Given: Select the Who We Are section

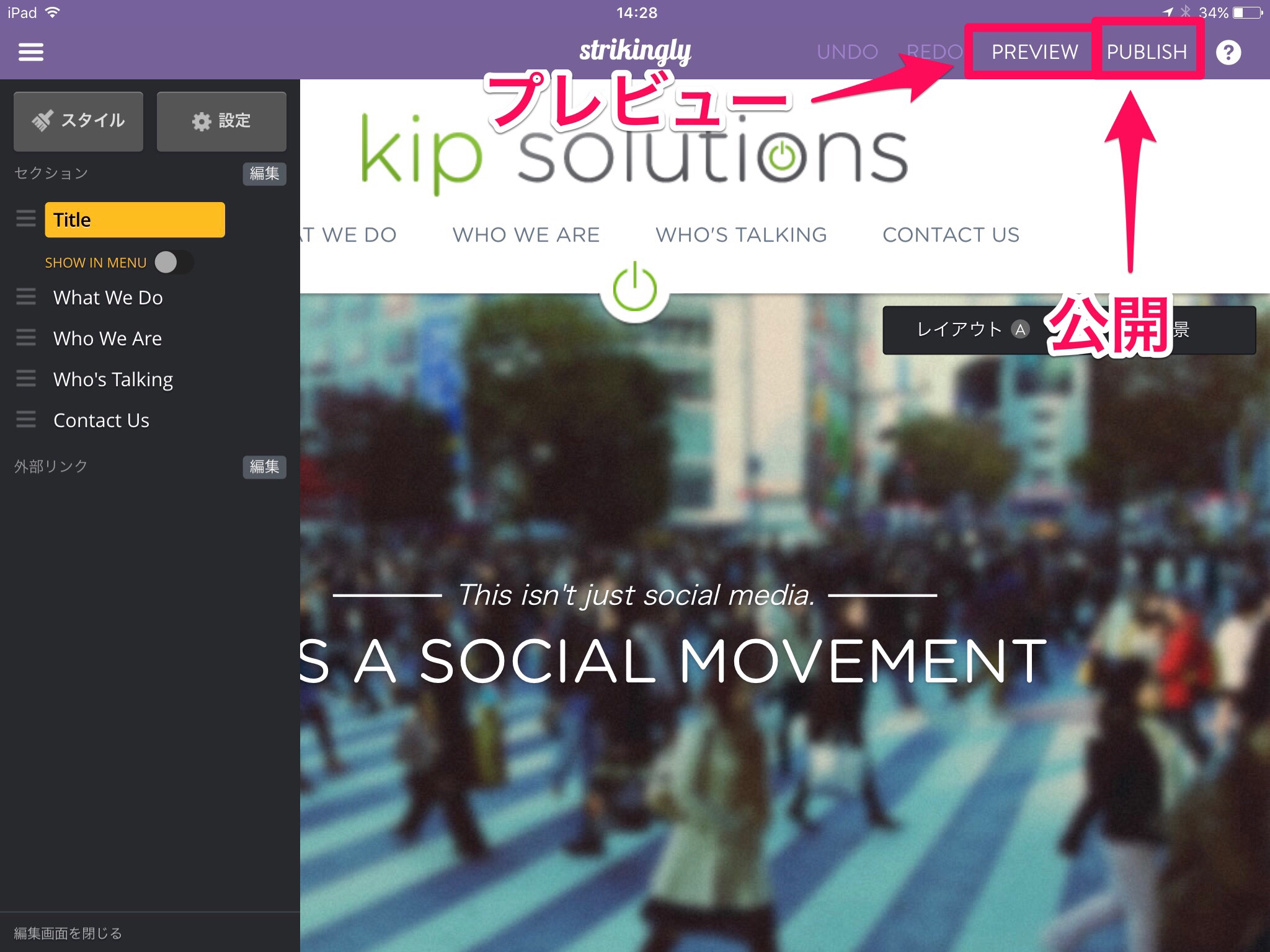Looking at the screenshot, I should click(x=107, y=338).
